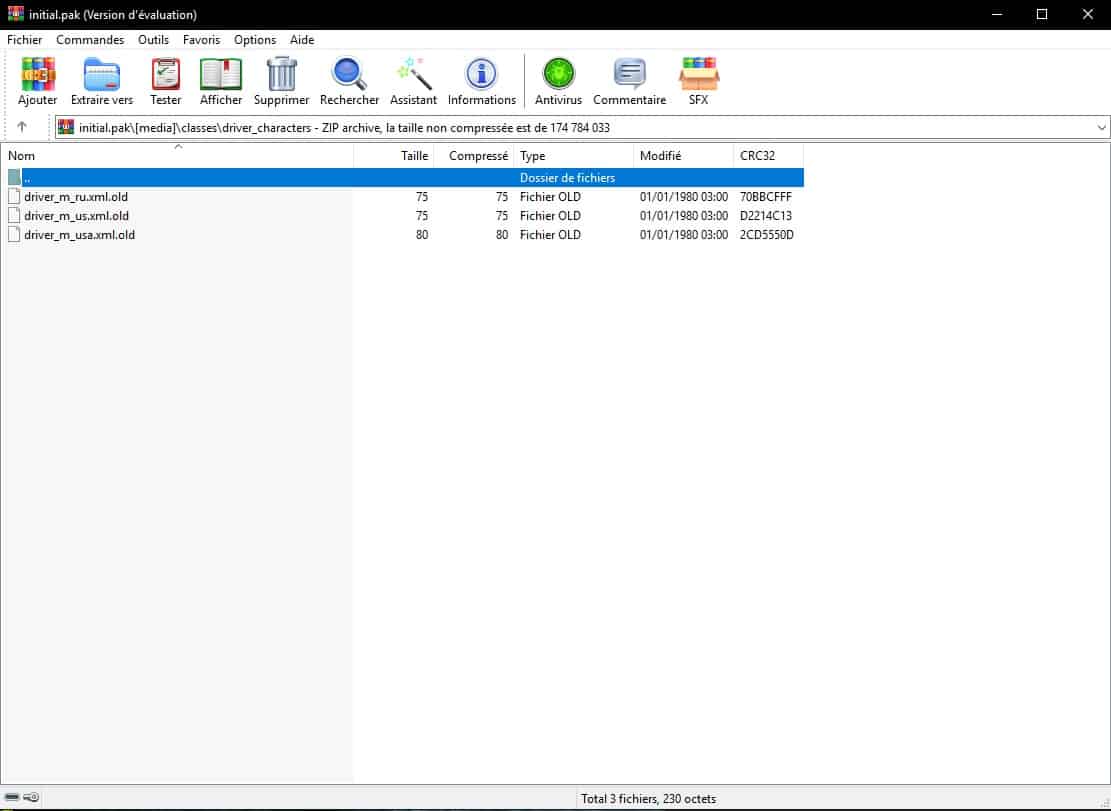Go up one folder level arrow
The width and height of the screenshot is (1111, 811).
(22, 127)
